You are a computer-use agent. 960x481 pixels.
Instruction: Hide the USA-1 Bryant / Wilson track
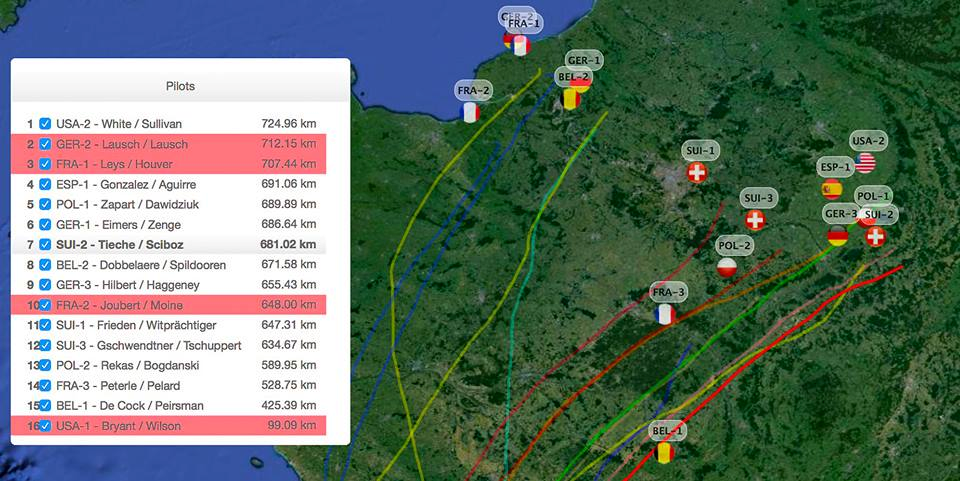(45, 426)
